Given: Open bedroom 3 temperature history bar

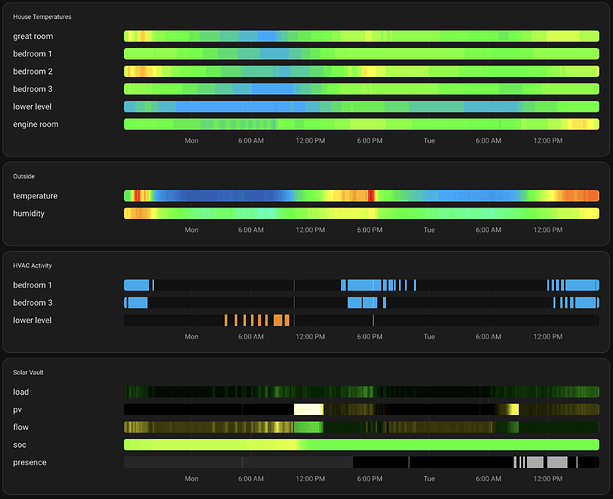Looking at the screenshot, I should (362, 89).
